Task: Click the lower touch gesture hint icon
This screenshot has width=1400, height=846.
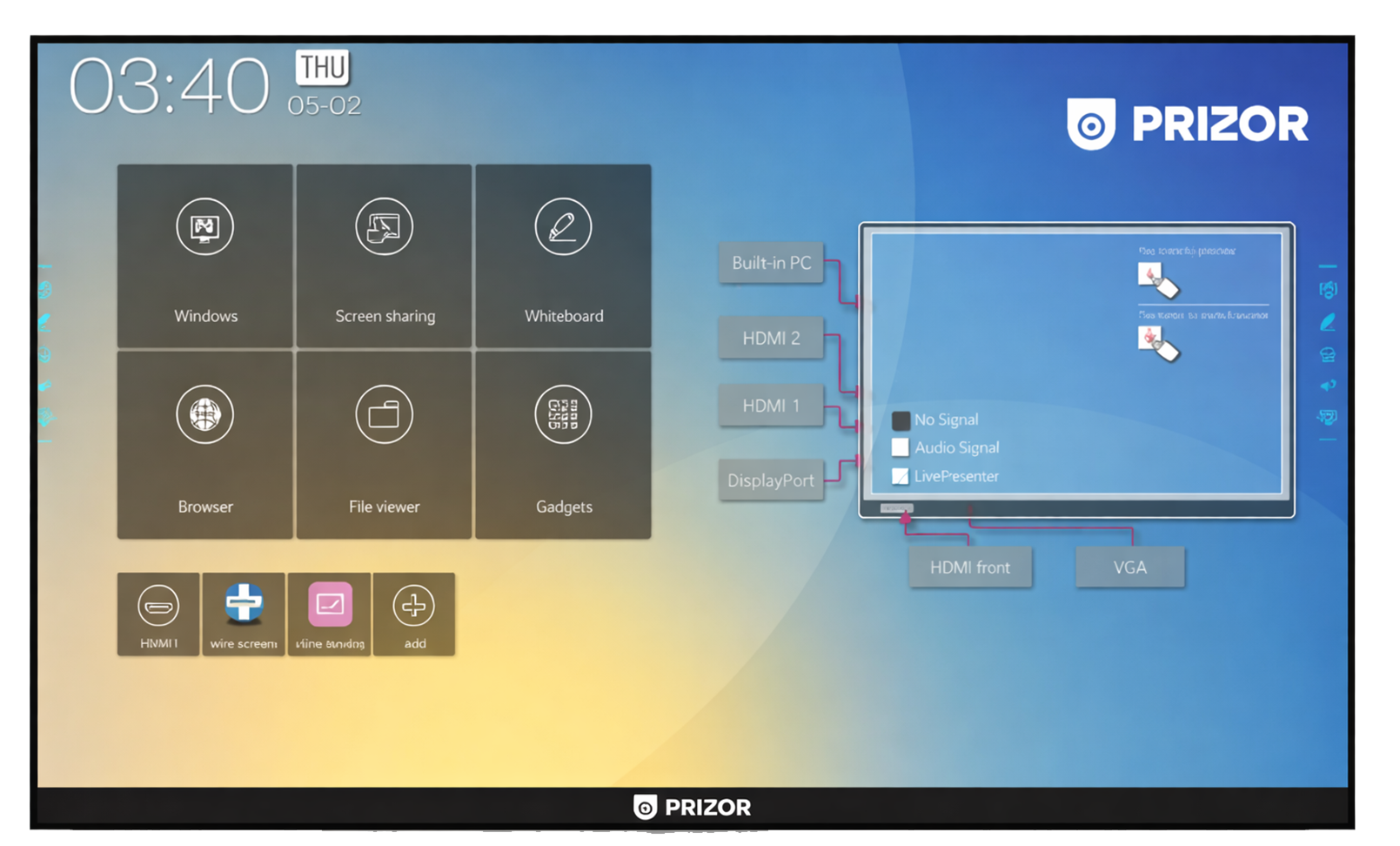Action: point(1158,343)
